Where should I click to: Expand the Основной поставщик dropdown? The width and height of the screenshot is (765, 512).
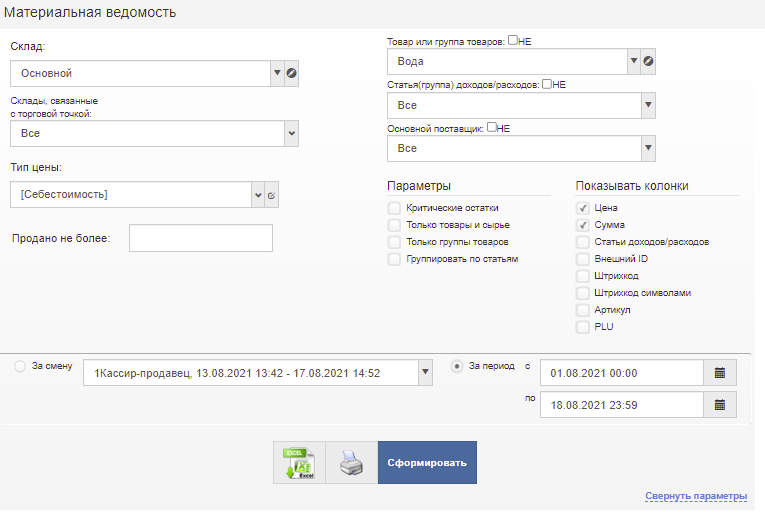pos(648,148)
